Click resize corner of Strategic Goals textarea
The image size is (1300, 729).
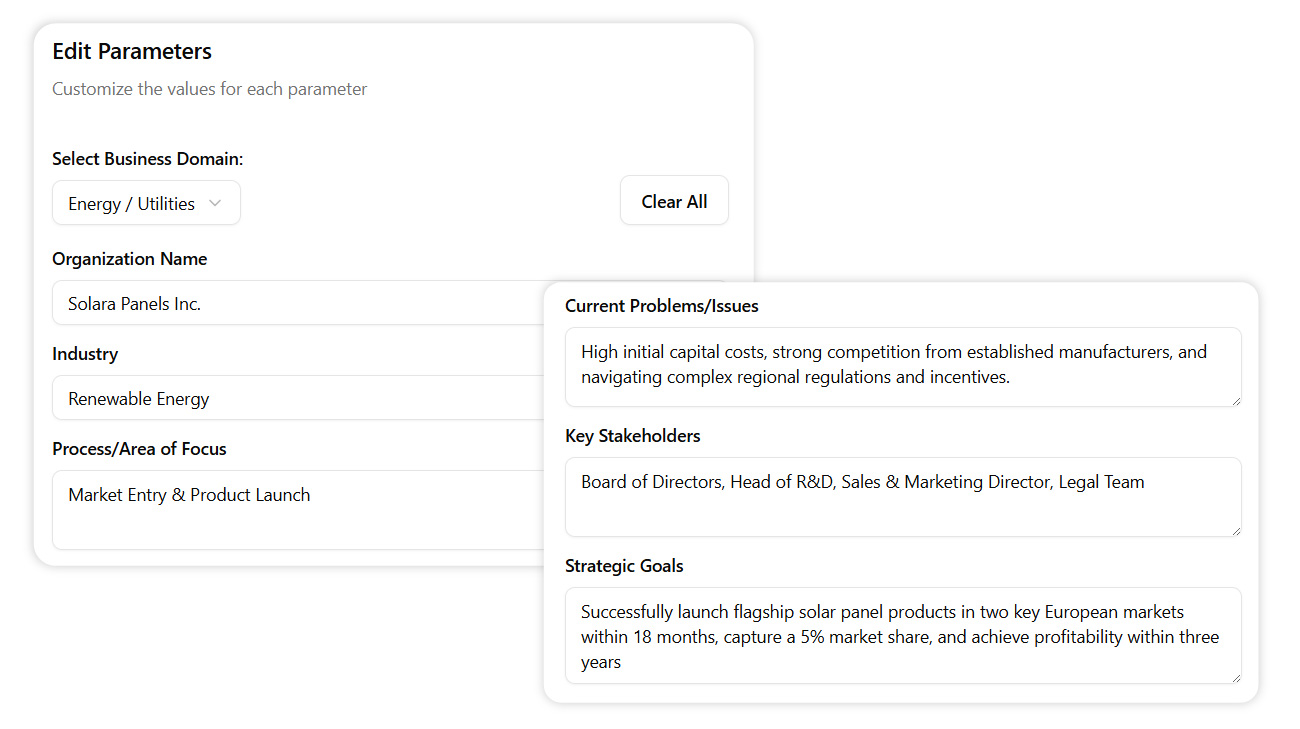tap(1235, 677)
